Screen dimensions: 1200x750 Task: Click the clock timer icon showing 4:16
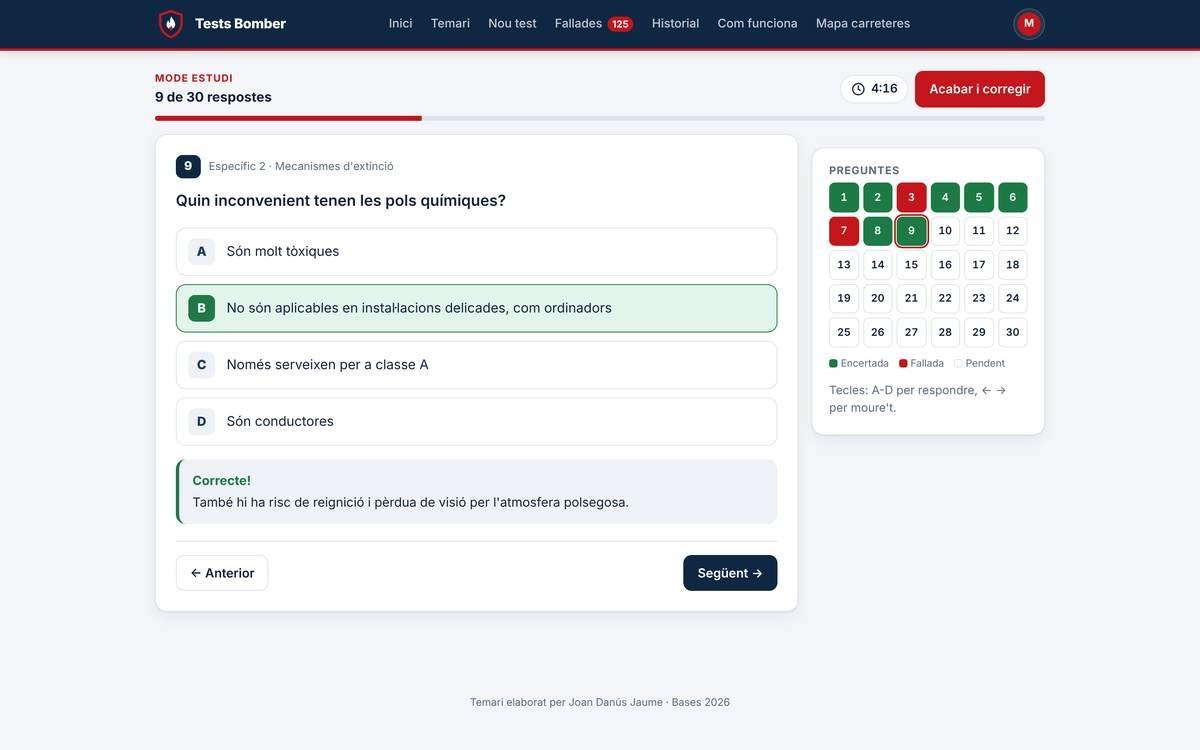(858, 89)
